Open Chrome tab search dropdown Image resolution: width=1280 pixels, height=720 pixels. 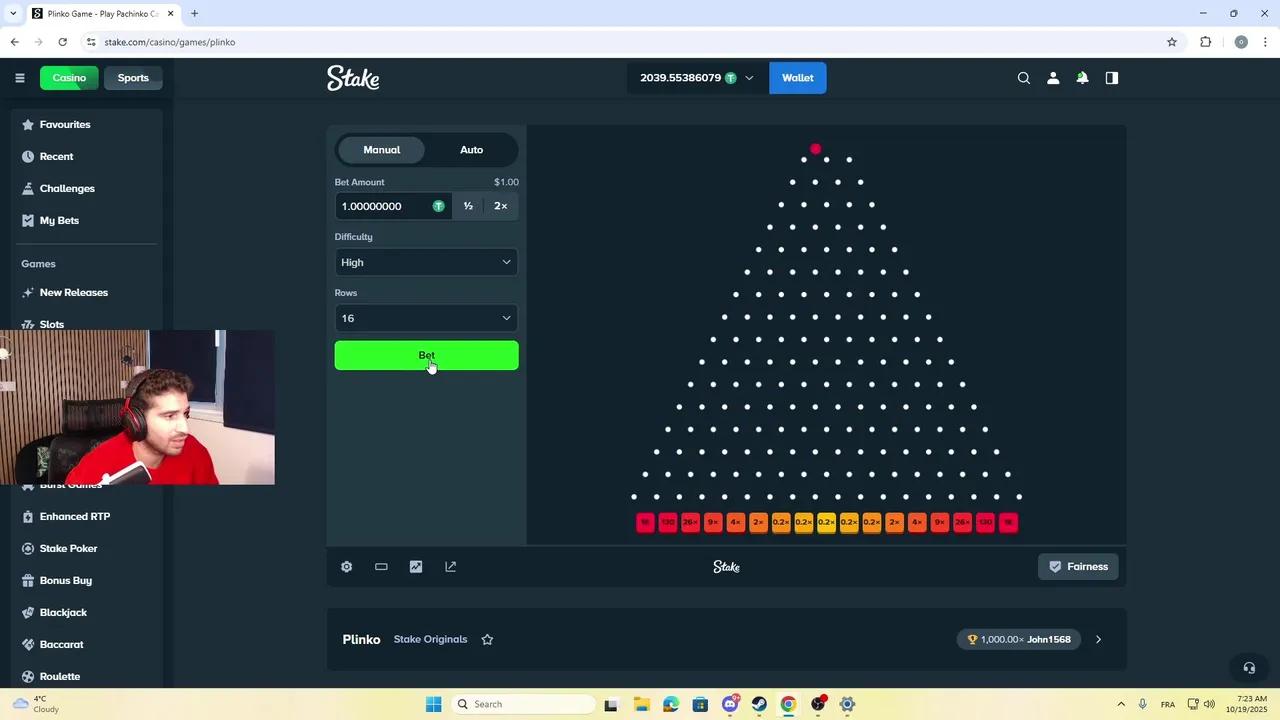tap(13, 13)
